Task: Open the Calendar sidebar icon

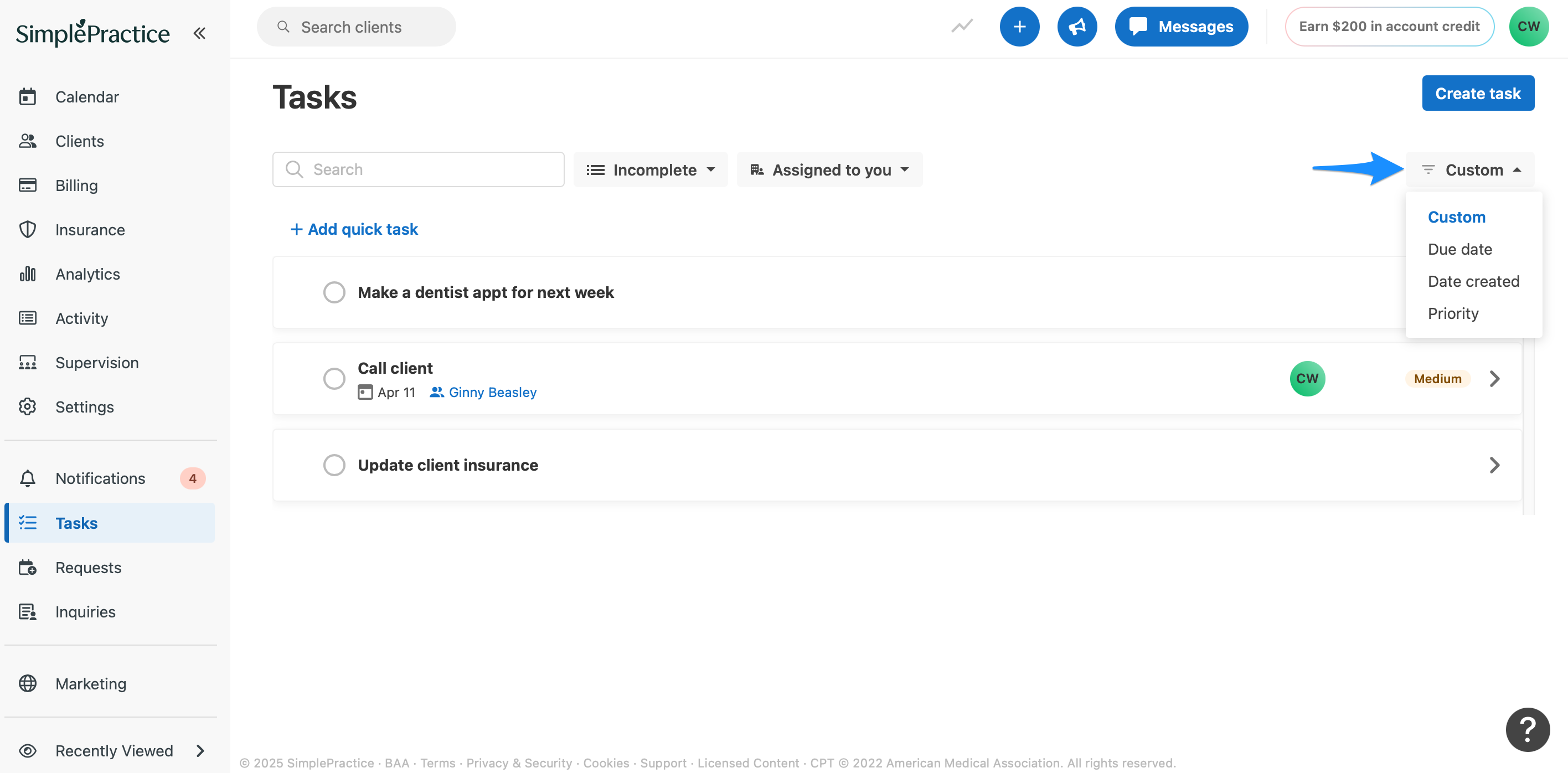Action: click(x=27, y=97)
